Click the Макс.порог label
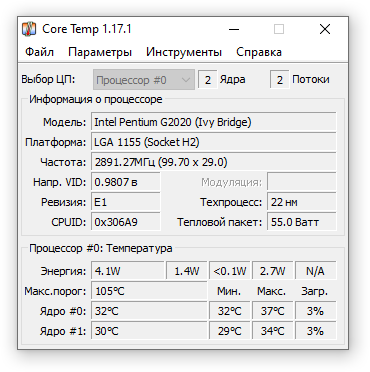This screenshot has height=372, width=370. point(55,291)
